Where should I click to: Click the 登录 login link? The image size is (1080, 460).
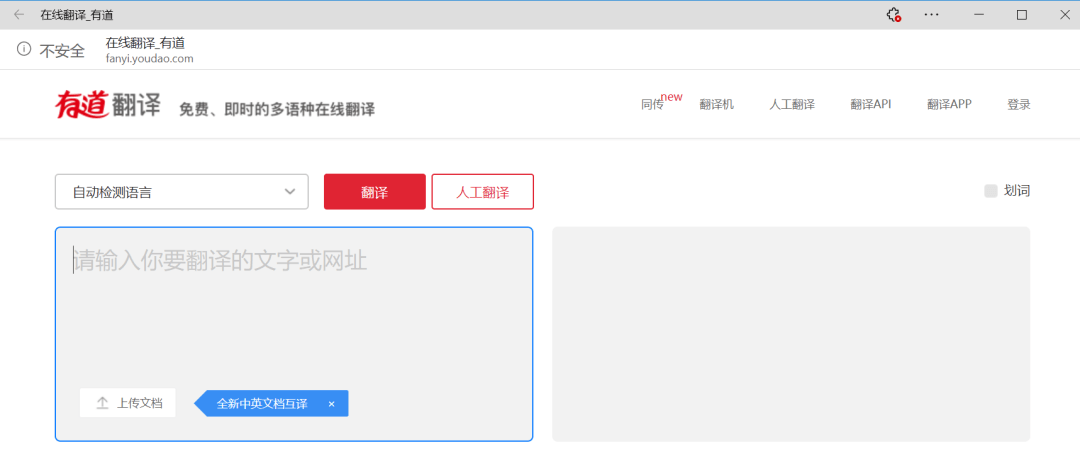coord(1019,105)
